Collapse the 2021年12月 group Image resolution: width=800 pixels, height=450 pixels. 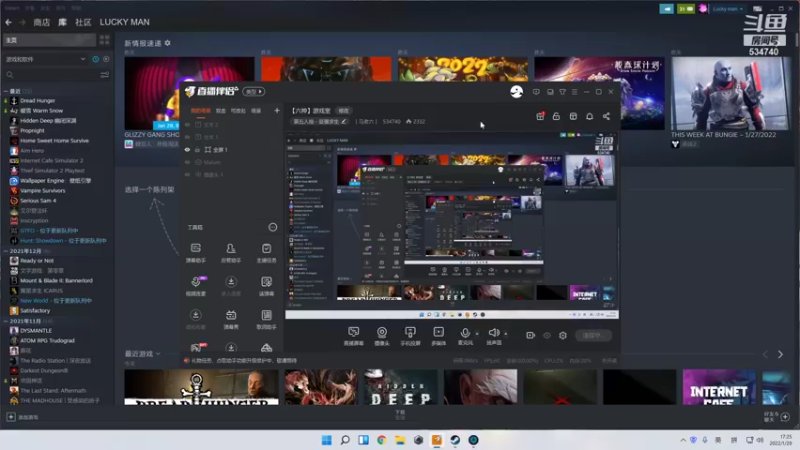tap(6, 251)
